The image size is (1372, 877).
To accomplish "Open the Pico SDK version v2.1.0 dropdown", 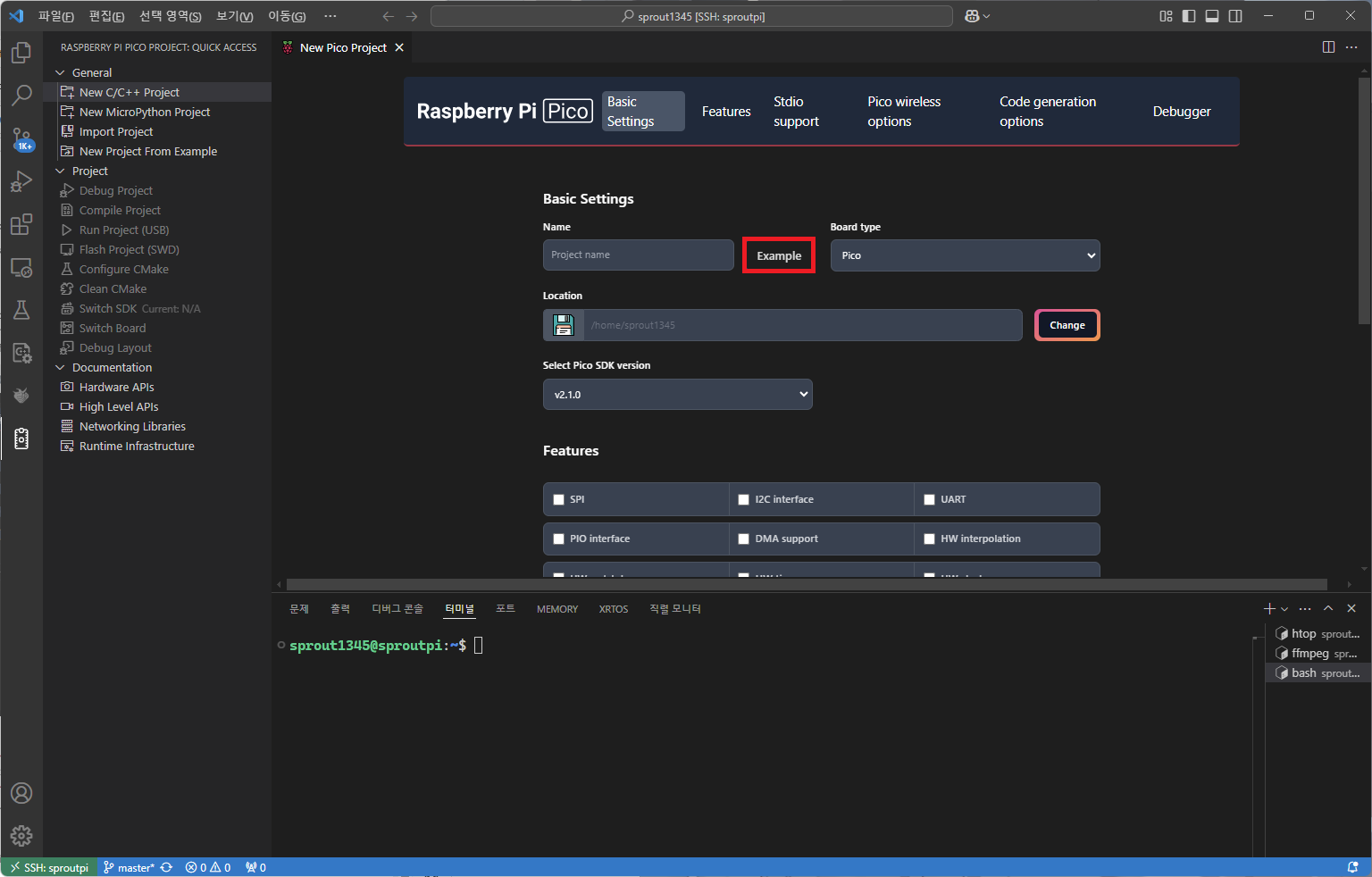I will [677, 394].
